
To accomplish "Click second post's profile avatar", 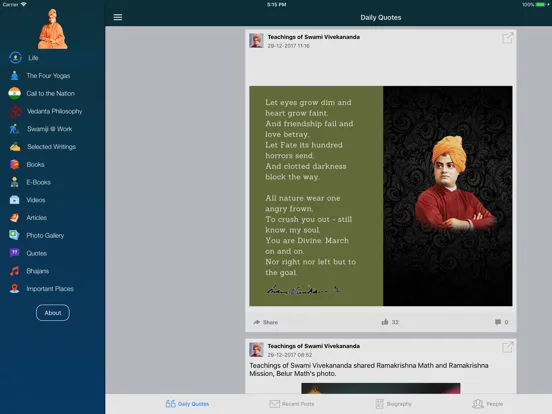I will point(256,350).
